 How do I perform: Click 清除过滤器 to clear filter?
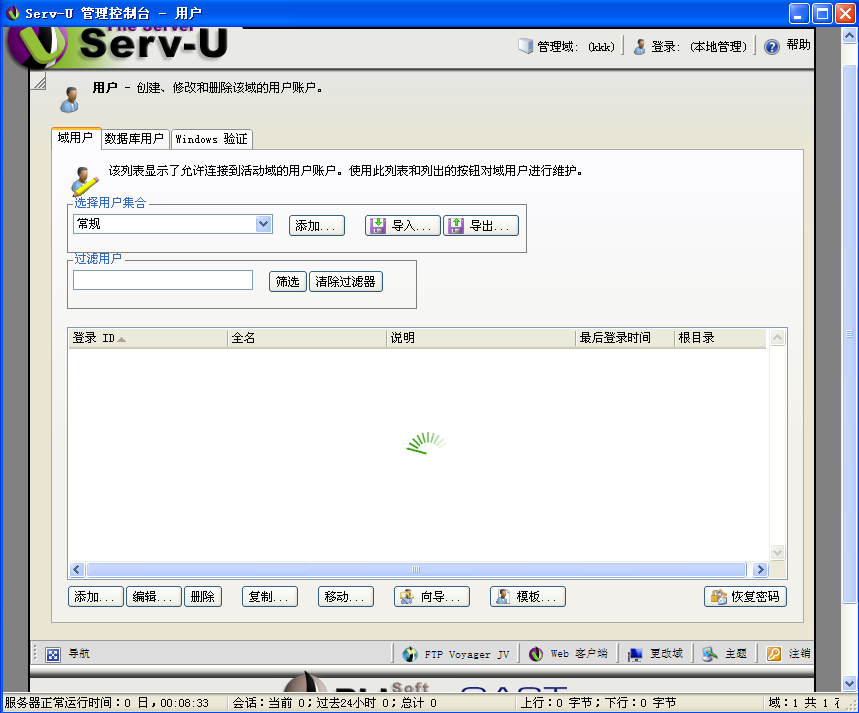click(346, 282)
